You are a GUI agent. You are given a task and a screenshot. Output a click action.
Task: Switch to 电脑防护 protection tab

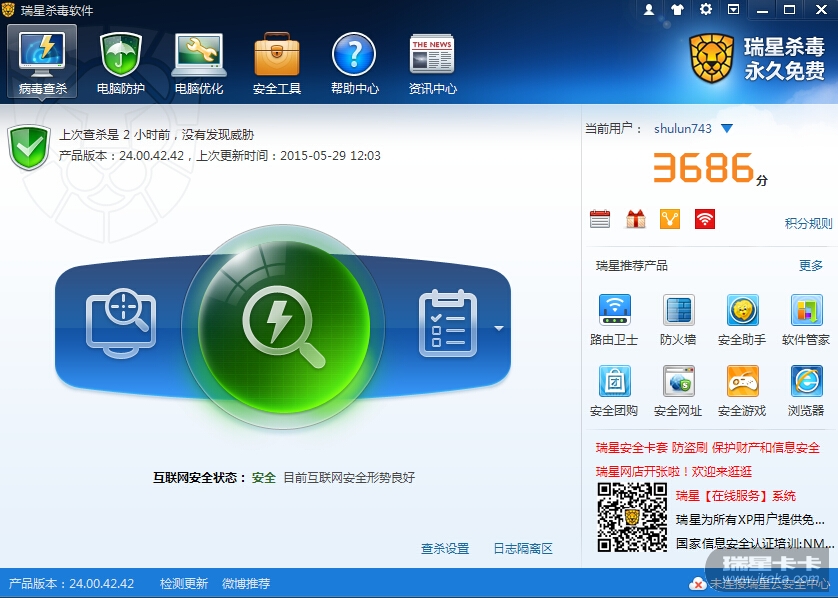point(121,63)
